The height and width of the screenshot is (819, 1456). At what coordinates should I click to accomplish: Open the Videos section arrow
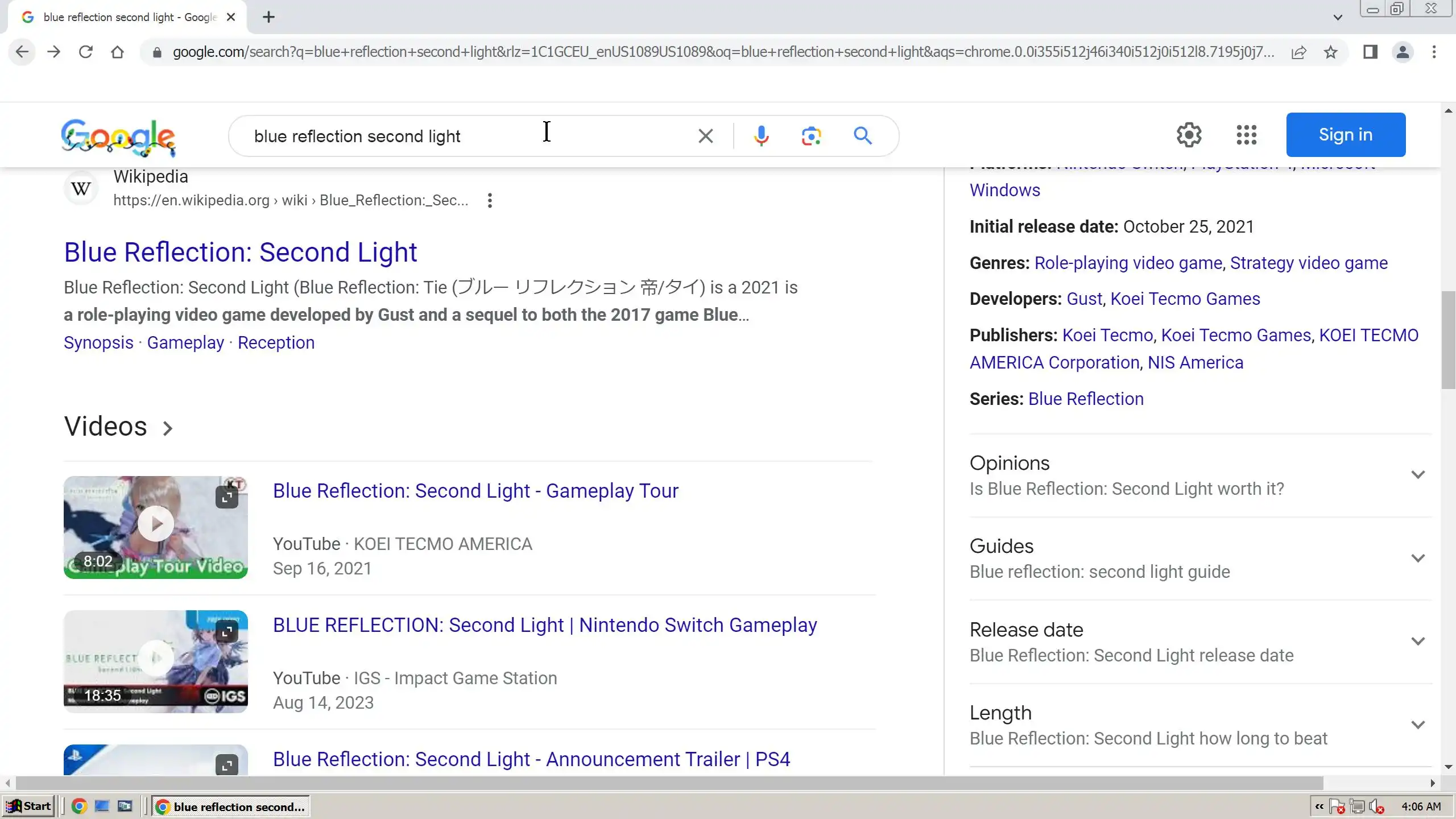pos(167,428)
